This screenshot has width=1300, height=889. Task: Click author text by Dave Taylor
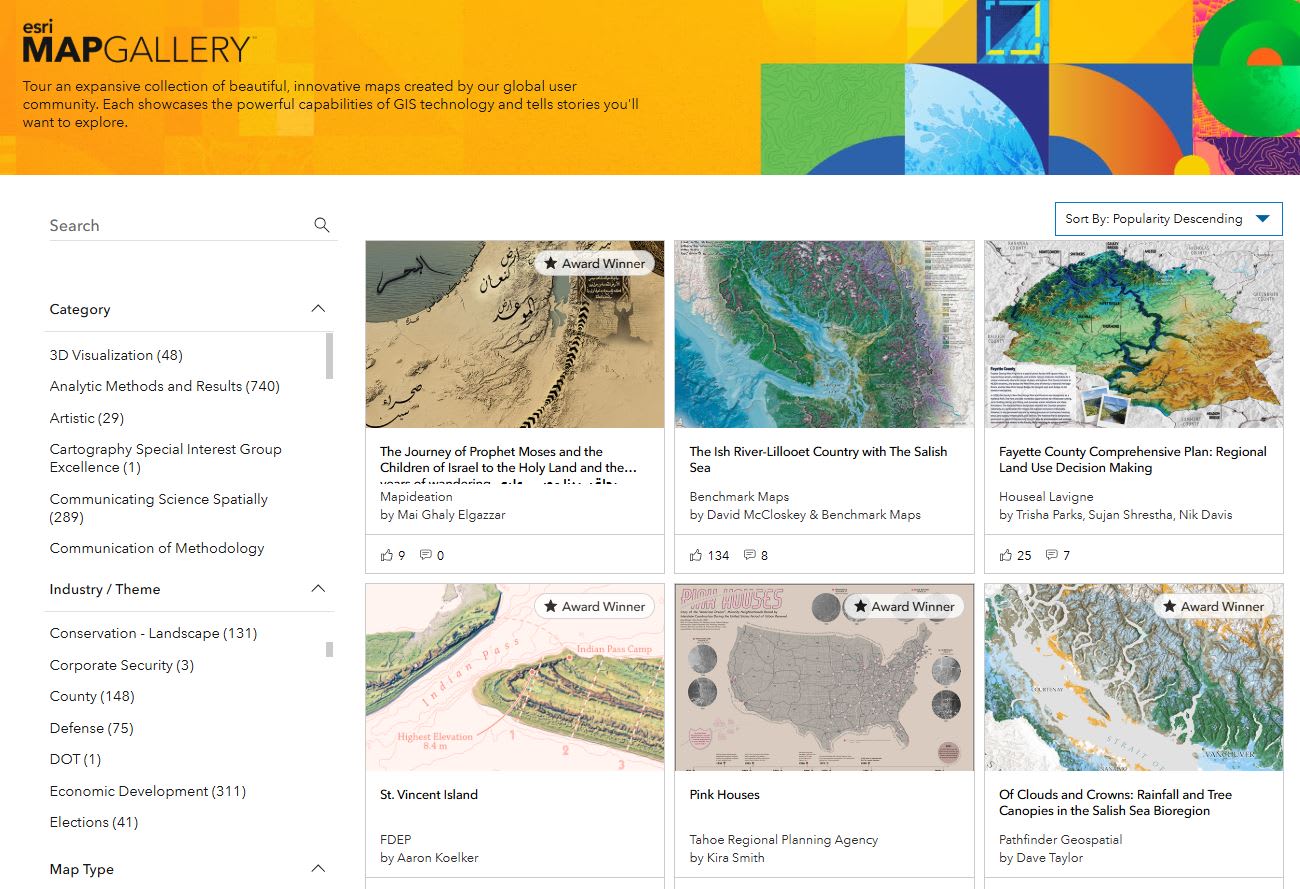[1041, 858]
